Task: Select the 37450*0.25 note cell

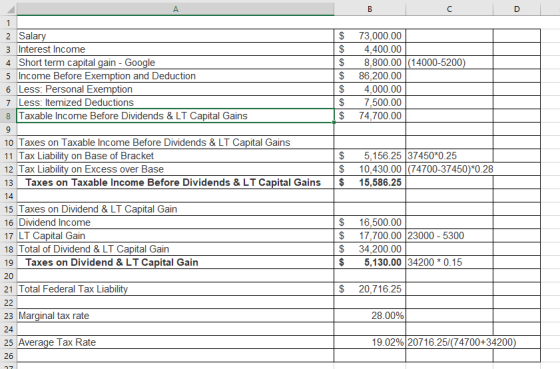Action: (x=449, y=156)
